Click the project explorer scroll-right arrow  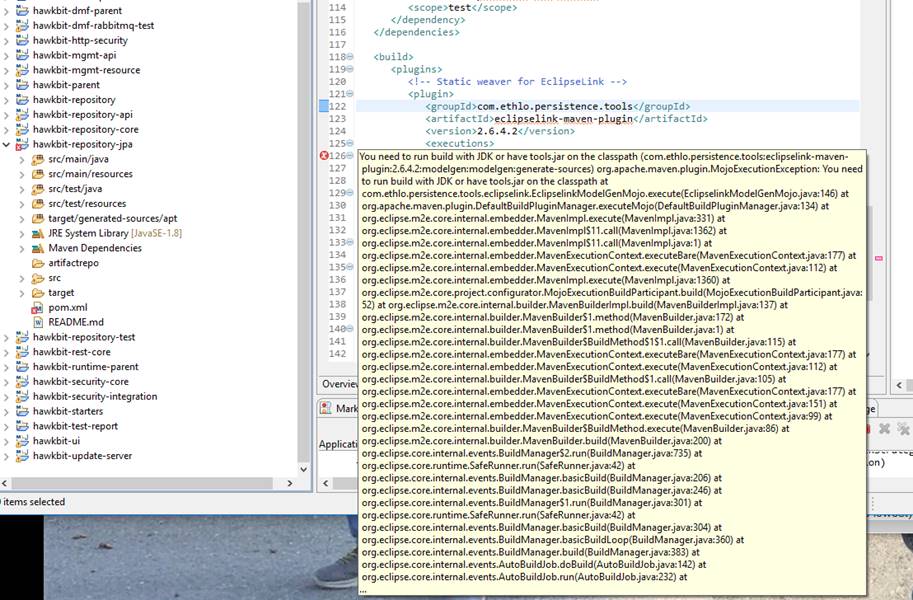(x=290, y=483)
